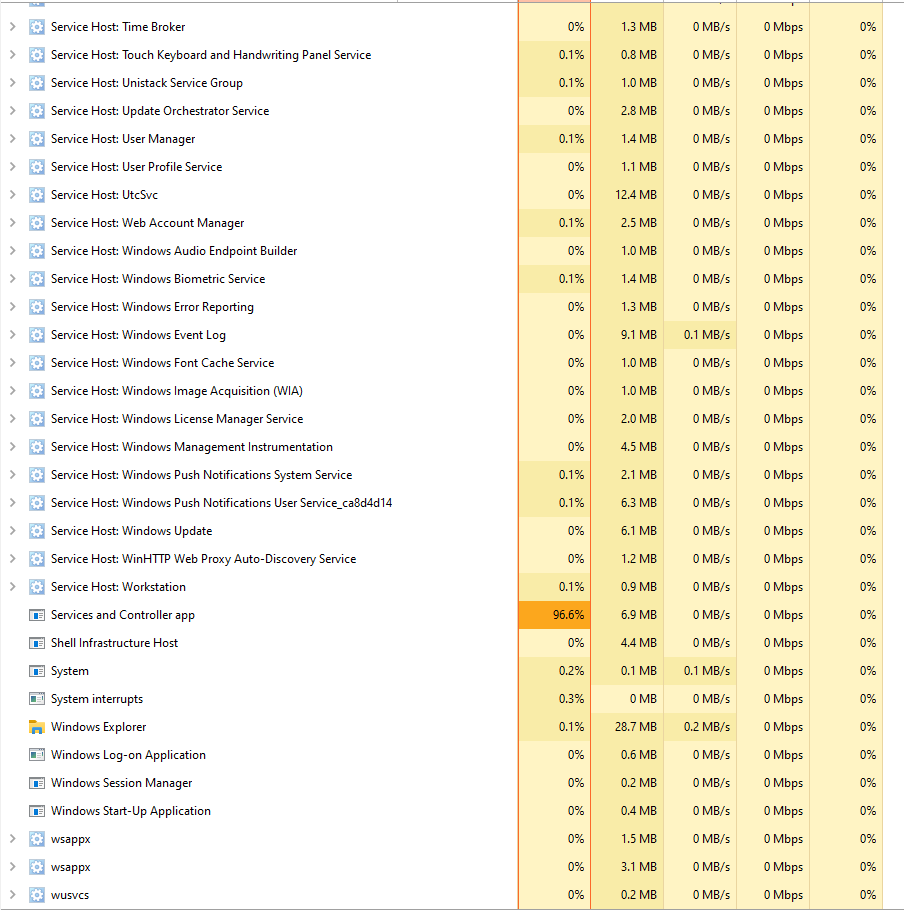The image size is (904, 912).
Task: Select Service Host: Windows Font Cache Service text
Action: pos(162,363)
